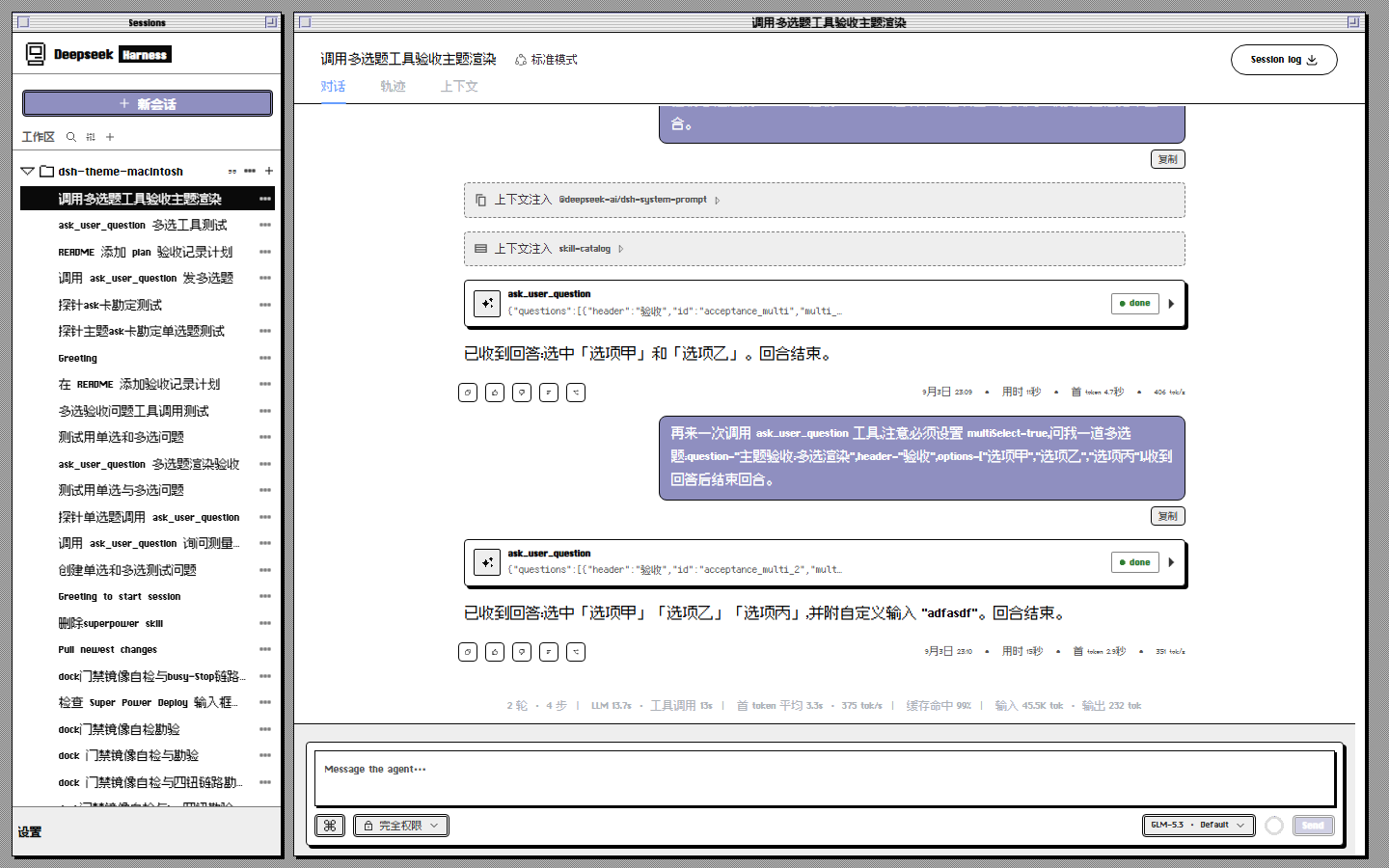Open session README 添加 plan 验收记录计划
Image resolution: width=1389 pixels, height=868 pixels.
[x=146, y=252]
